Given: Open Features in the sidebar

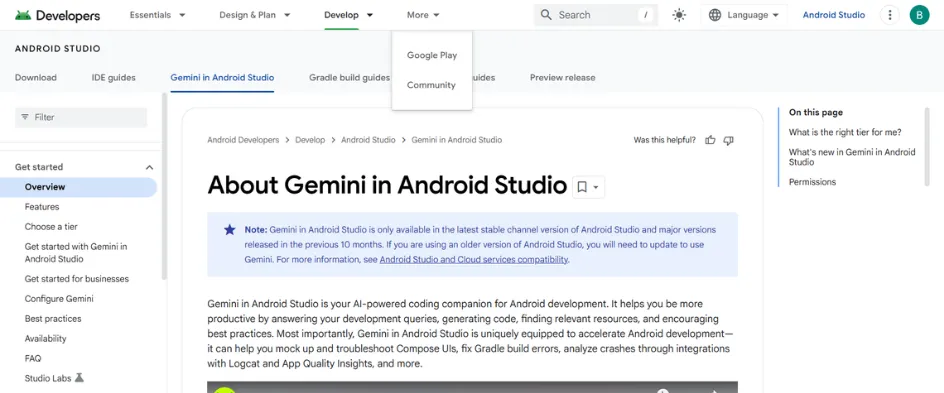Looking at the screenshot, I should [x=42, y=207].
